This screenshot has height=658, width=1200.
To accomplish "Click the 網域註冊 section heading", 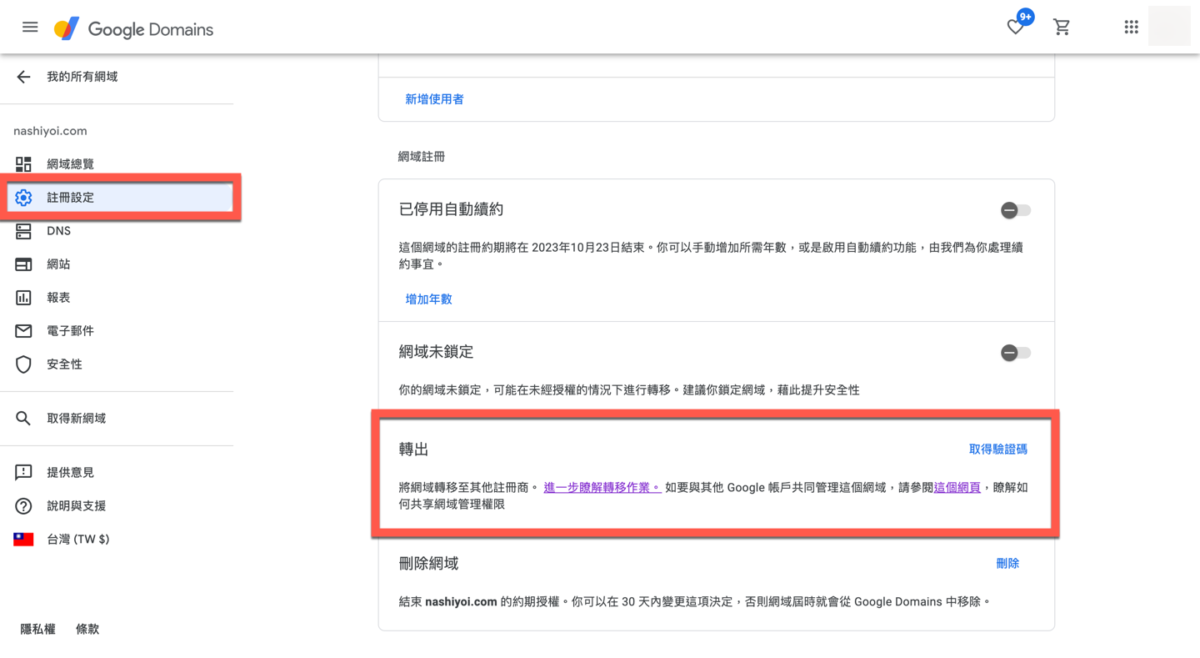I will 421,157.
